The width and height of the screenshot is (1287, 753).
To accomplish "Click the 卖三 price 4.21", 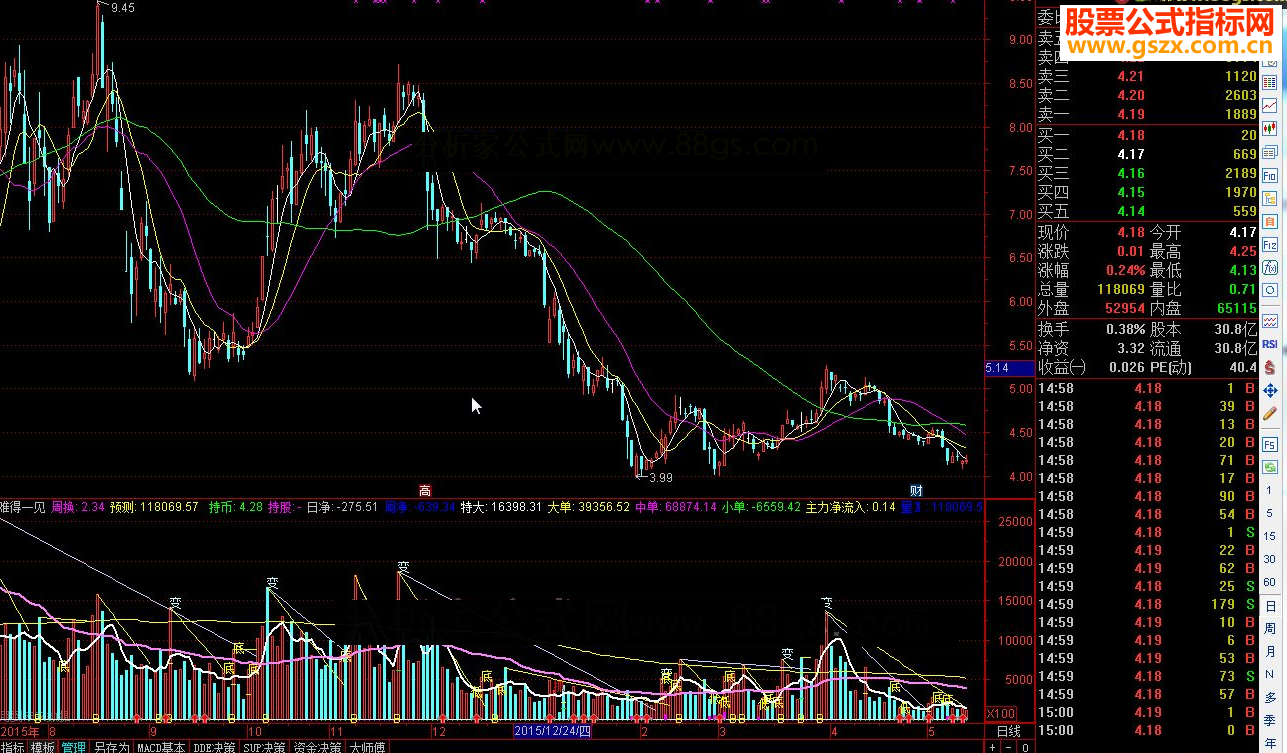I will (x=1131, y=76).
